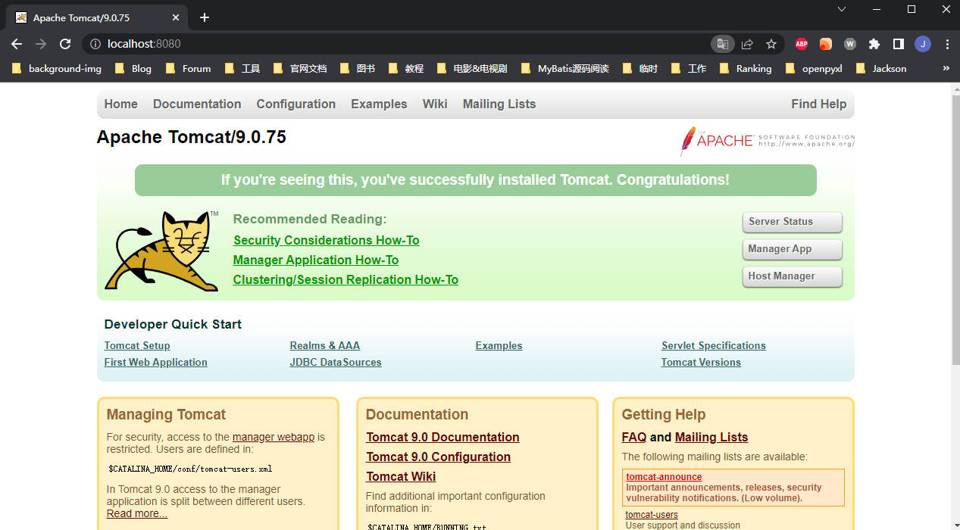This screenshot has width=960, height=530.
Task: Go back to the previous page
Action: [17, 44]
